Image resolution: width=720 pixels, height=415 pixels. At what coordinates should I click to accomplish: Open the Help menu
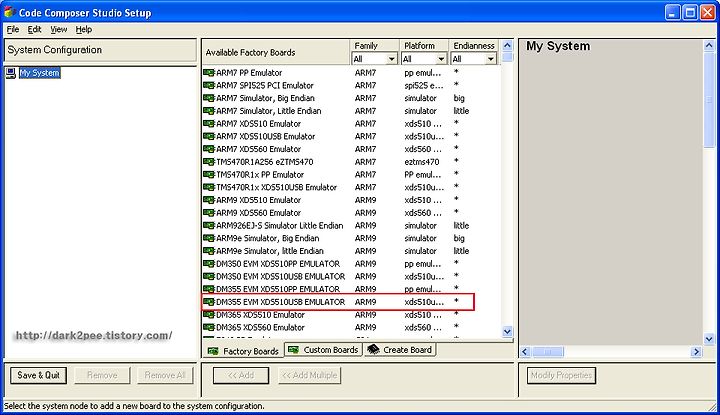click(84, 29)
